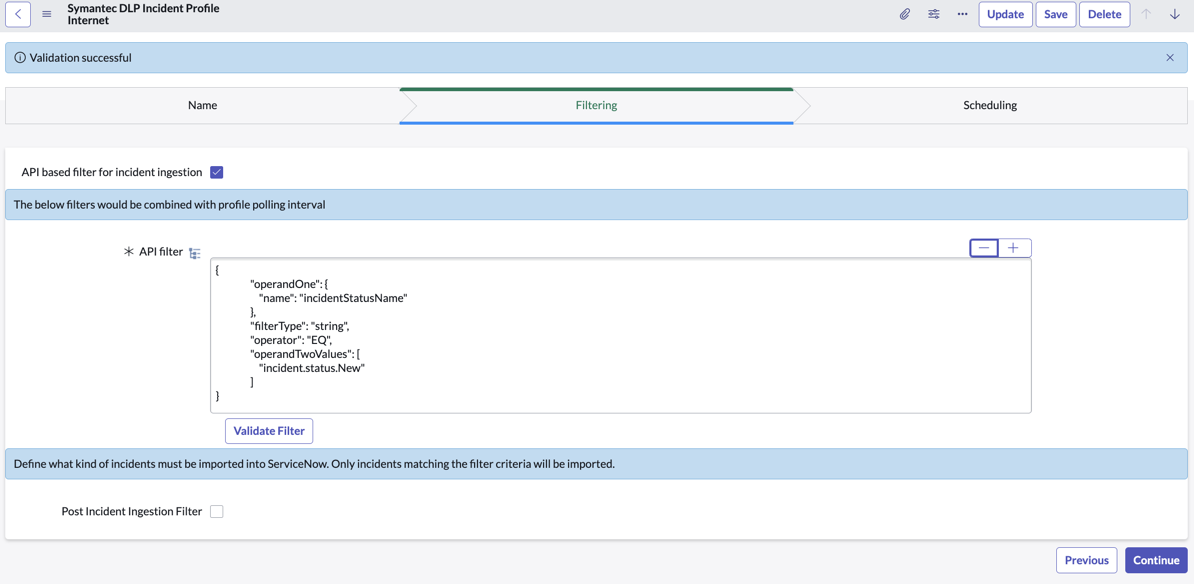Click the Delete button

[x=1104, y=14]
